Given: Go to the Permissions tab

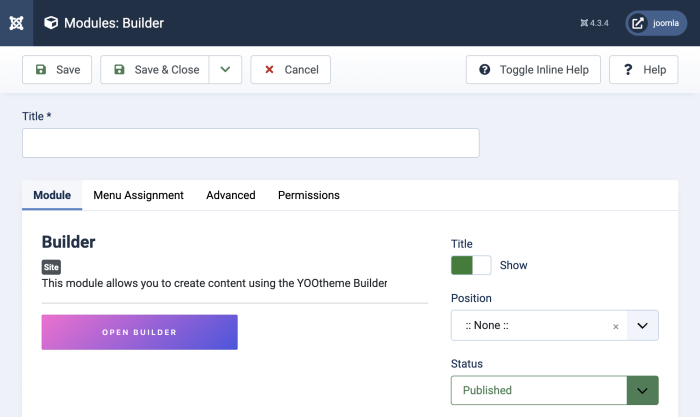Looking at the screenshot, I should tap(309, 195).
